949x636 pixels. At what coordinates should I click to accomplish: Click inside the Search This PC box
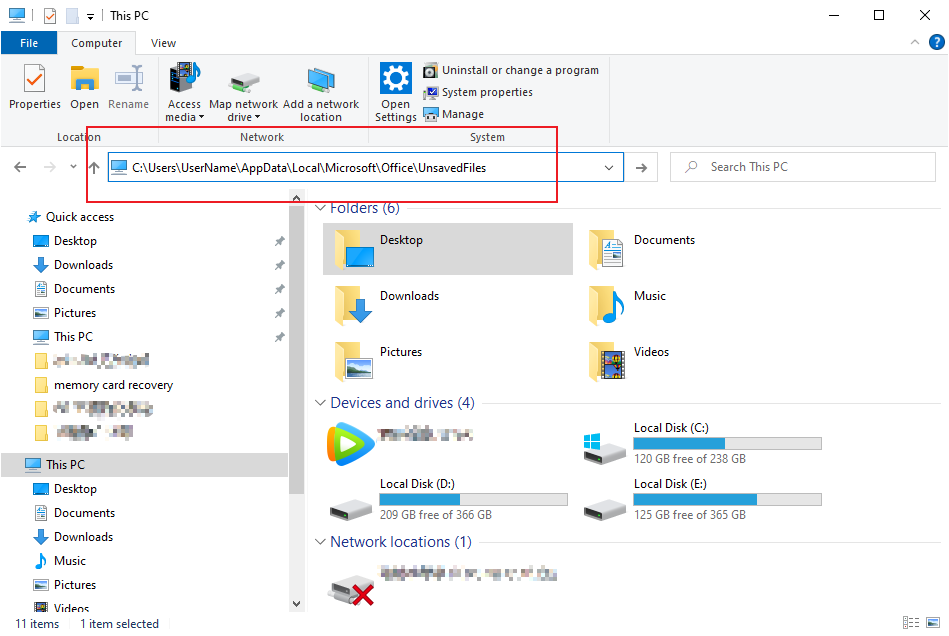coord(802,166)
